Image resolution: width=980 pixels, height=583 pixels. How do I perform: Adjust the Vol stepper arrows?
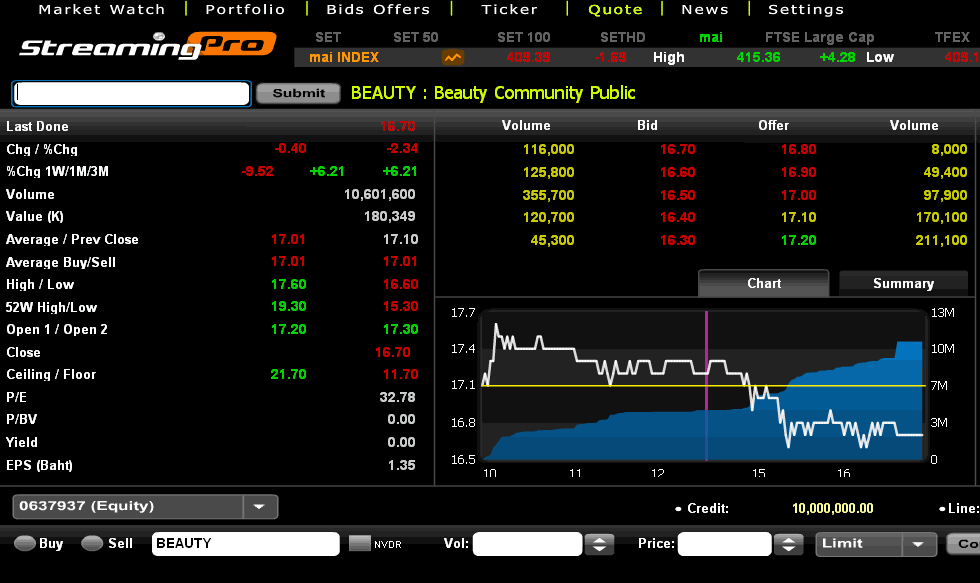coord(599,544)
